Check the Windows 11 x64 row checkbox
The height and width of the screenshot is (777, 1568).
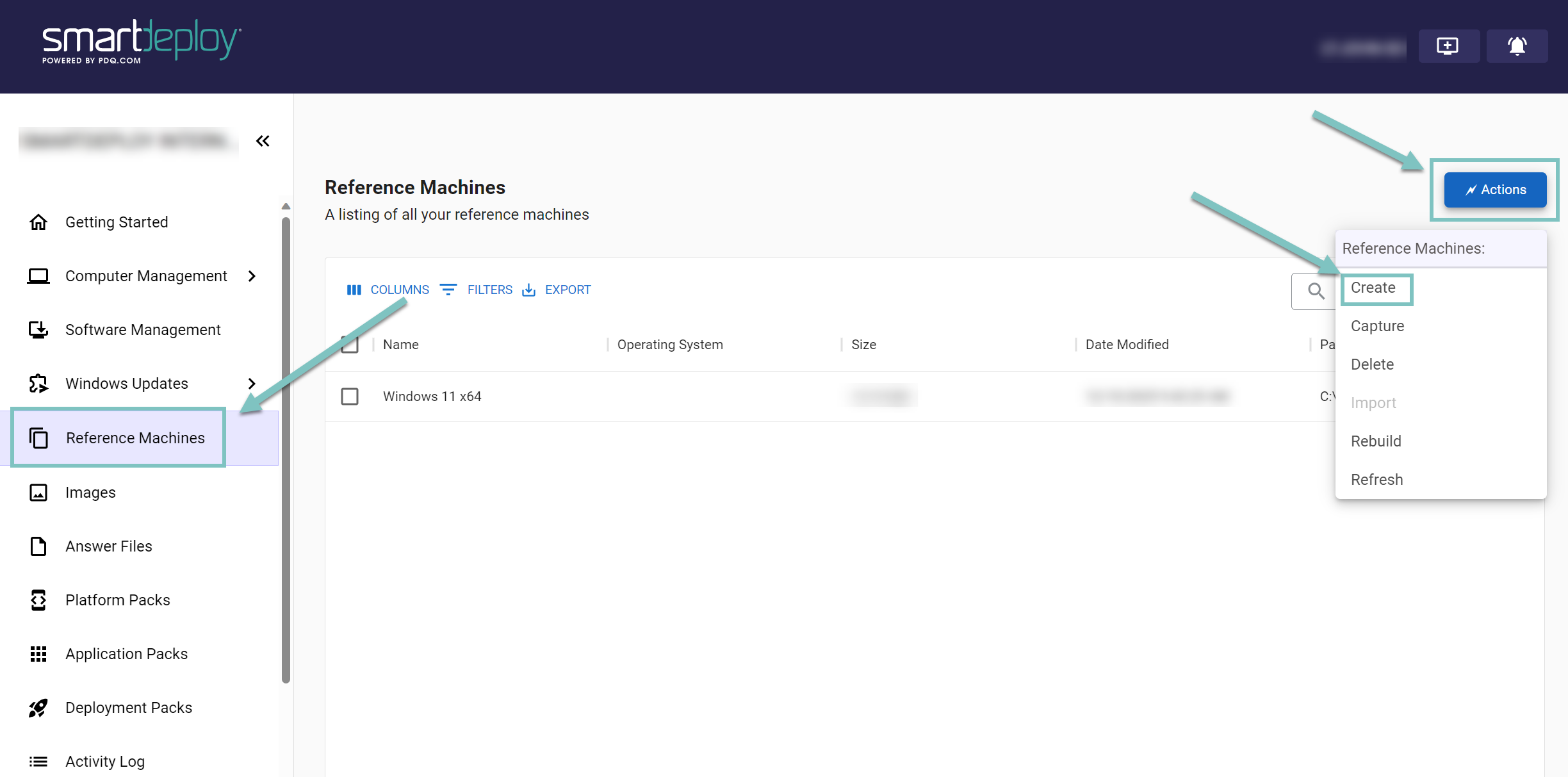350,397
